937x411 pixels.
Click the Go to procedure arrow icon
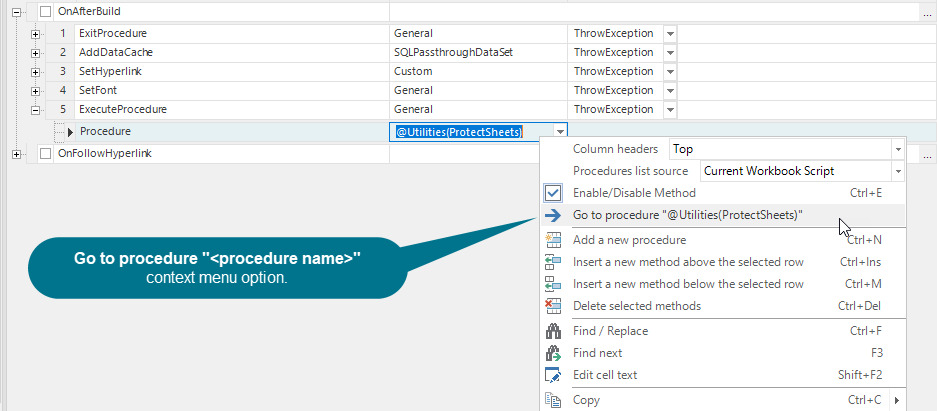(553, 215)
